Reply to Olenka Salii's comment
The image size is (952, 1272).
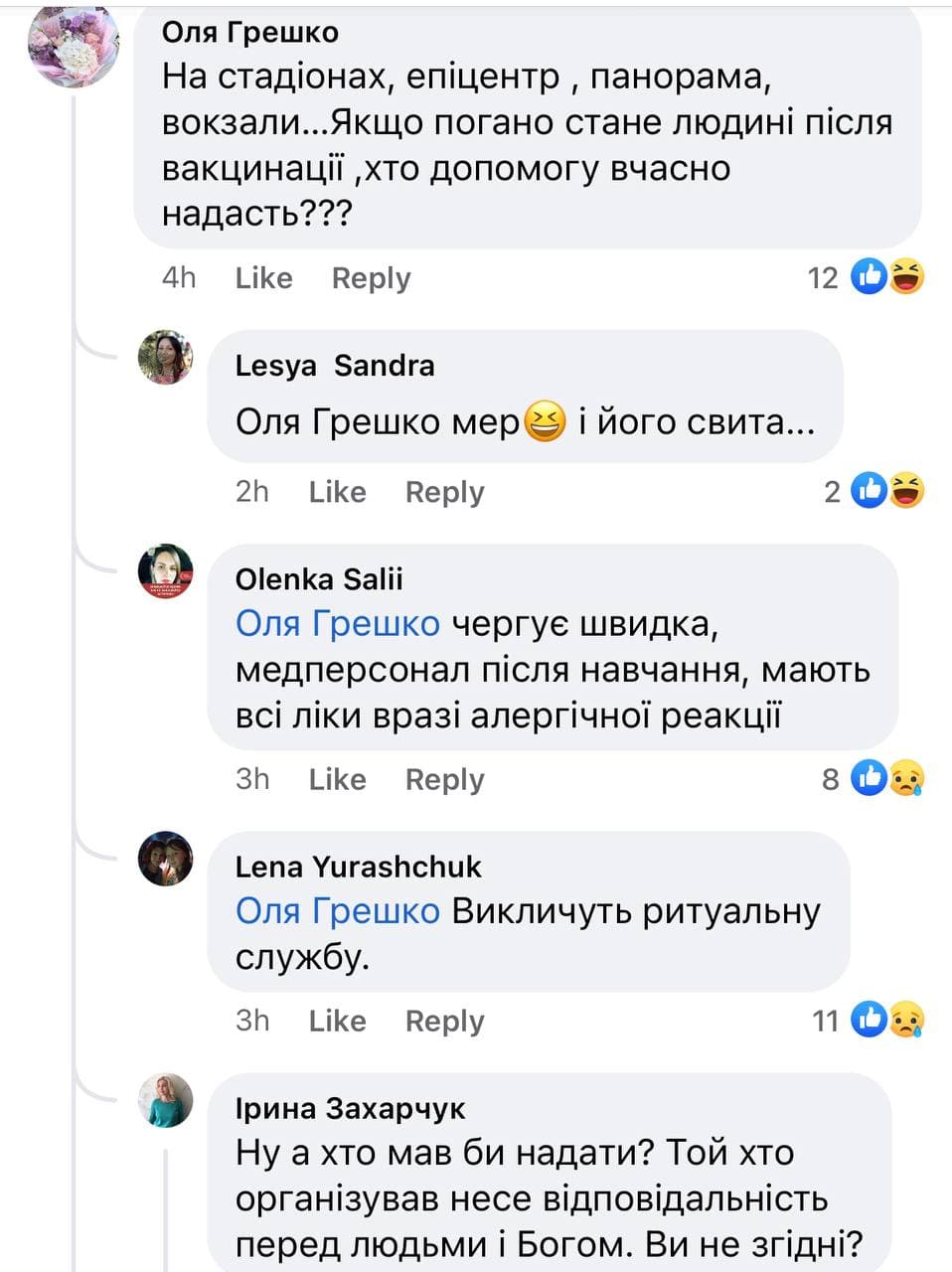(444, 779)
